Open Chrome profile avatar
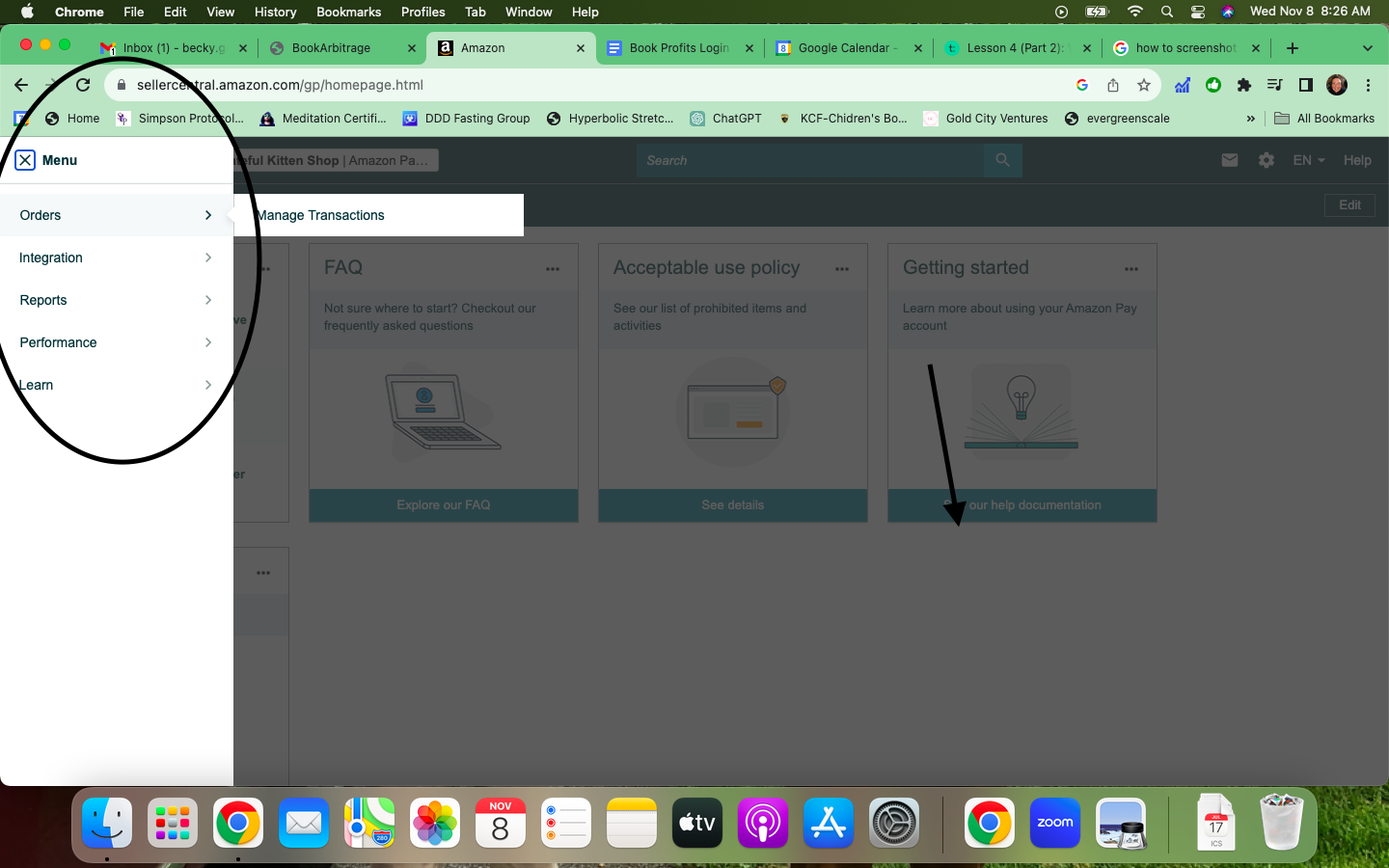 (x=1337, y=85)
